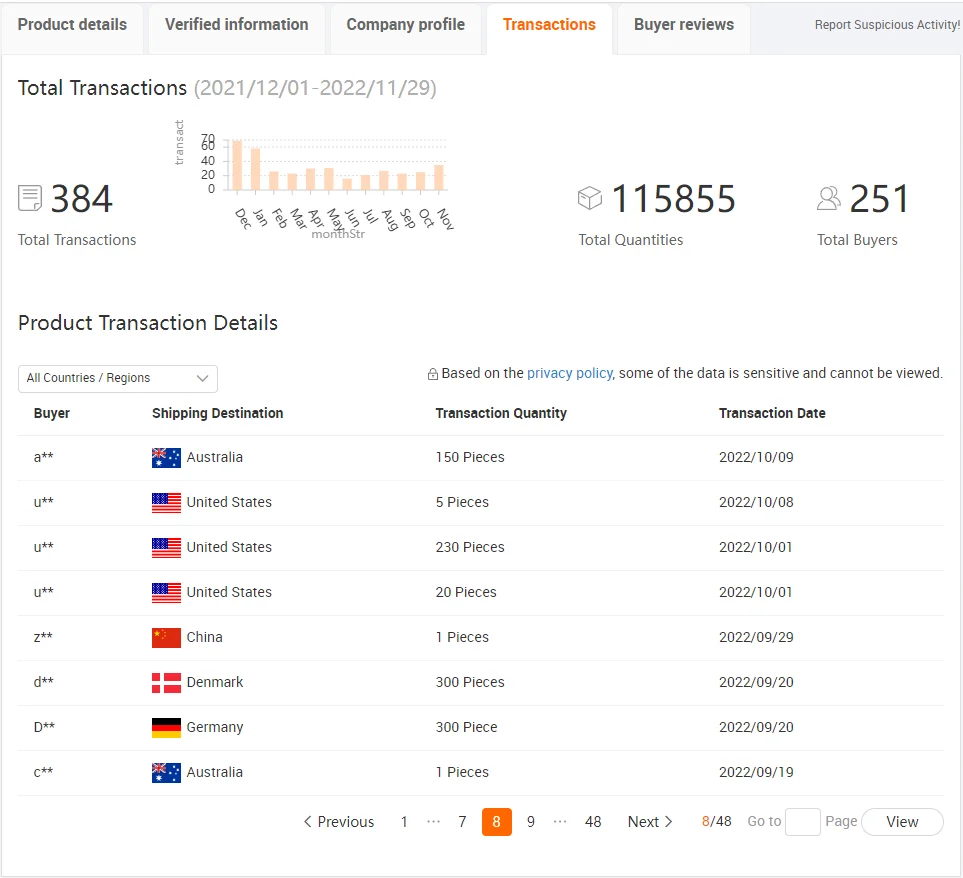The image size is (963, 878).
Task: Click the 2022/09/19 date cell
Action: (756, 772)
